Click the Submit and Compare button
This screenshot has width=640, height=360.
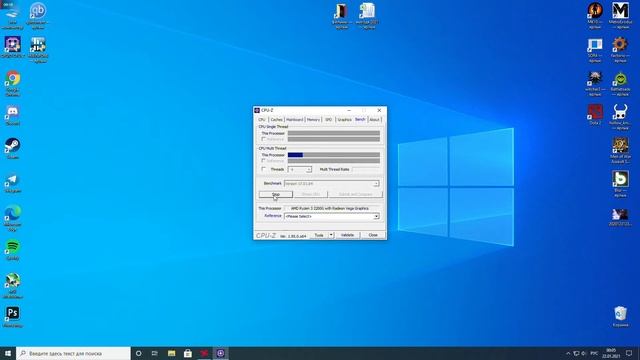[355, 194]
